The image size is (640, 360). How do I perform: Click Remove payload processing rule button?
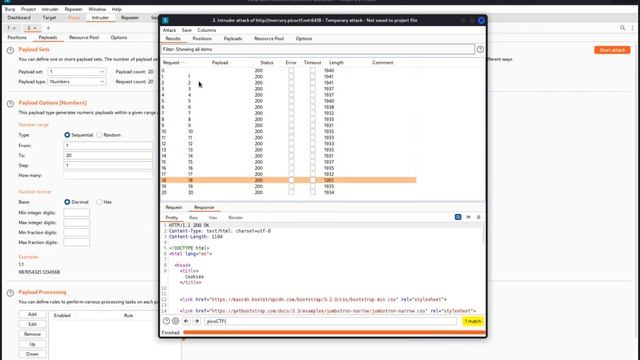point(32,334)
